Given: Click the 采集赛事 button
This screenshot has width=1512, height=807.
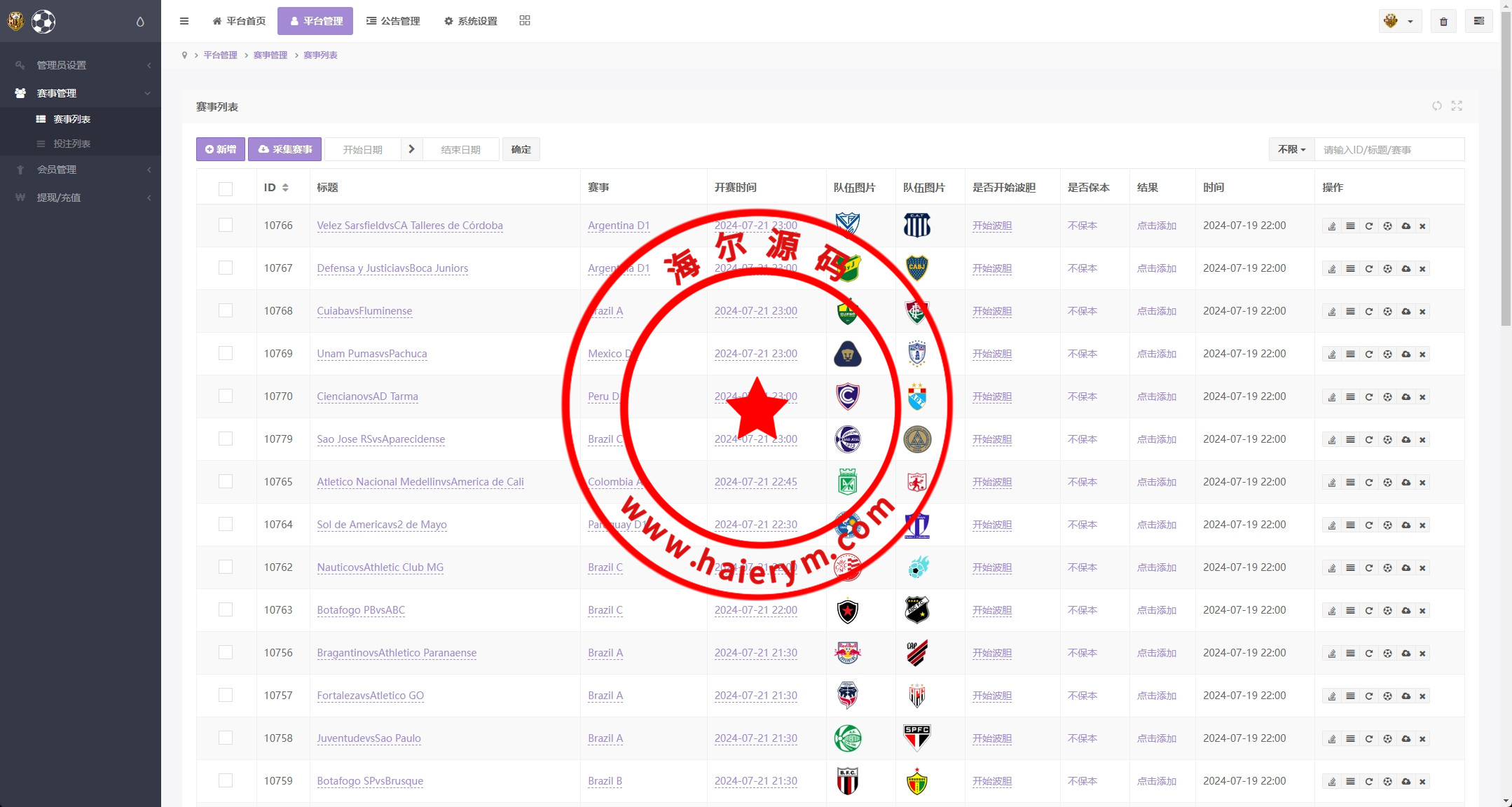Looking at the screenshot, I should coord(284,149).
